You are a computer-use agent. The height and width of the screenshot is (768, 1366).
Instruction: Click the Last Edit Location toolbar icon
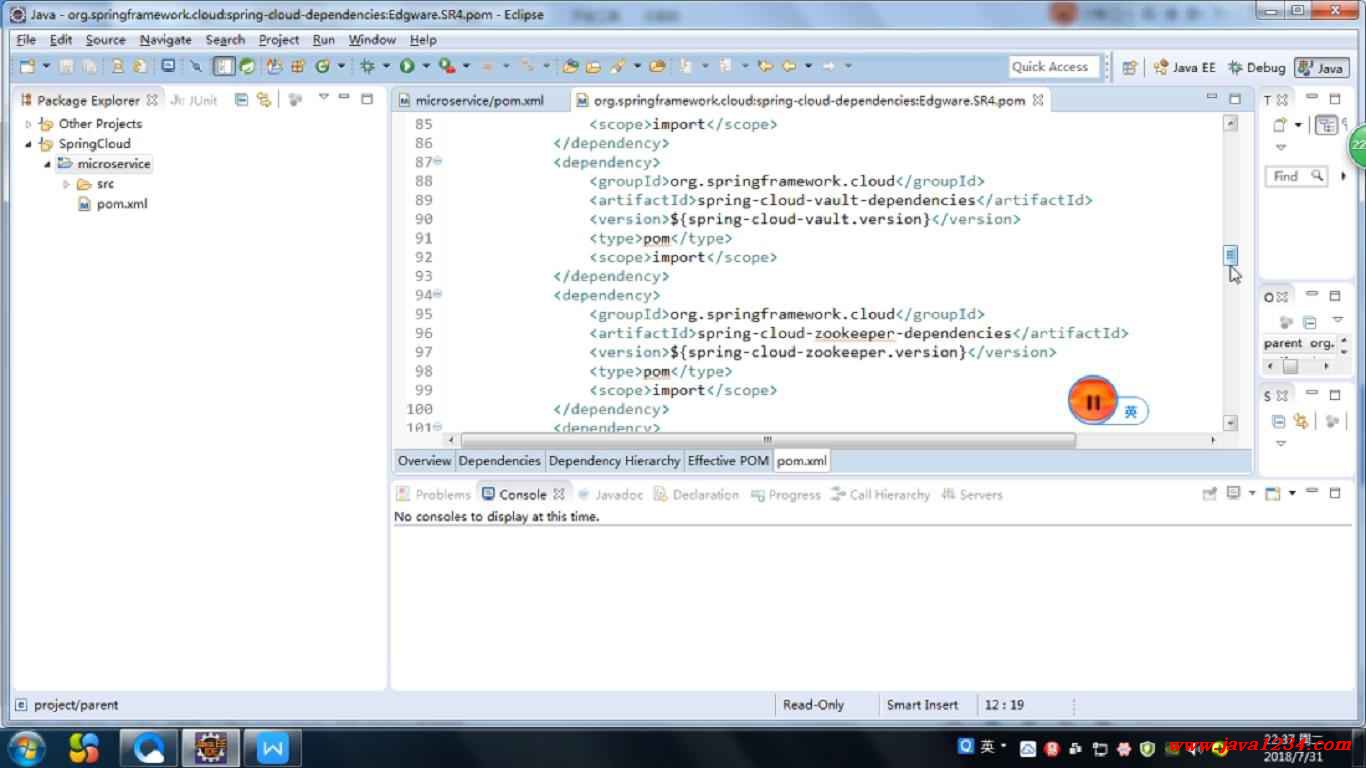pos(765,66)
